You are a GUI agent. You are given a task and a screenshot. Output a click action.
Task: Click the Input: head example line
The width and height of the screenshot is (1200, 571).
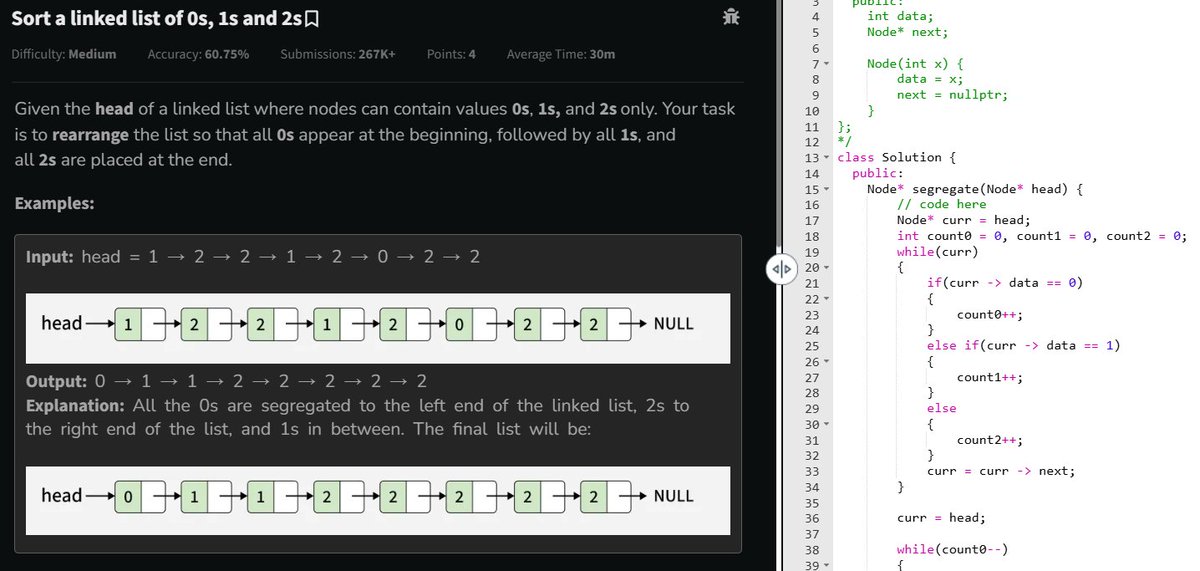click(x=253, y=257)
